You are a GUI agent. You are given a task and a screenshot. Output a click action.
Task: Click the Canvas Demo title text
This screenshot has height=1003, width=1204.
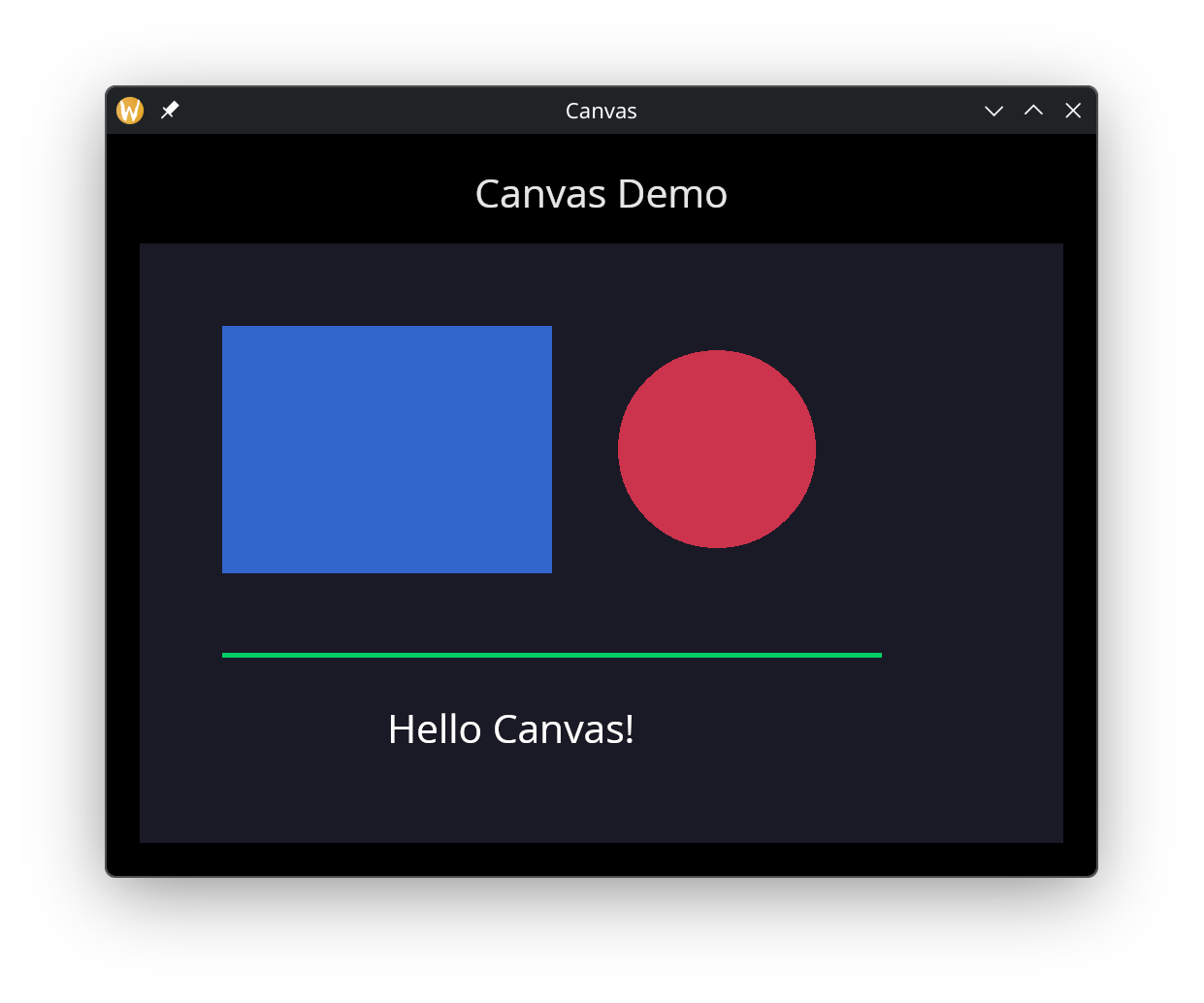(601, 194)
